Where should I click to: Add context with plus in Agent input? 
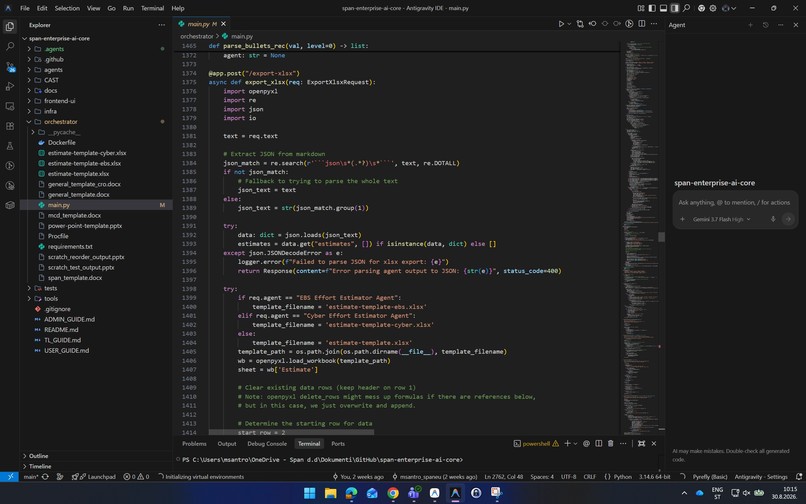click(682, 219)
